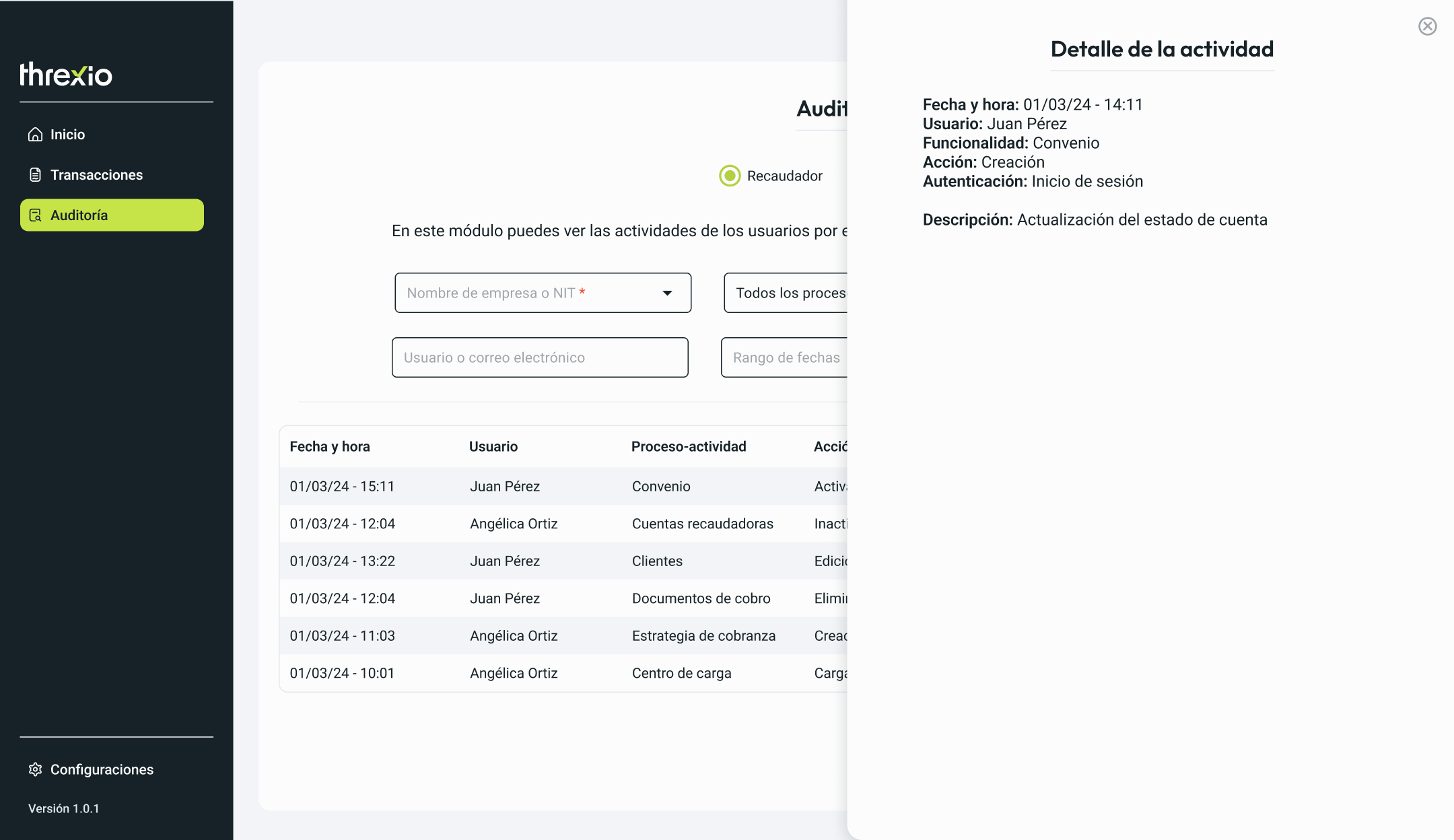Click the Detalle de la actividad heading
1454x840 pixels.
pyautogui.click(x=1162, y=48)
